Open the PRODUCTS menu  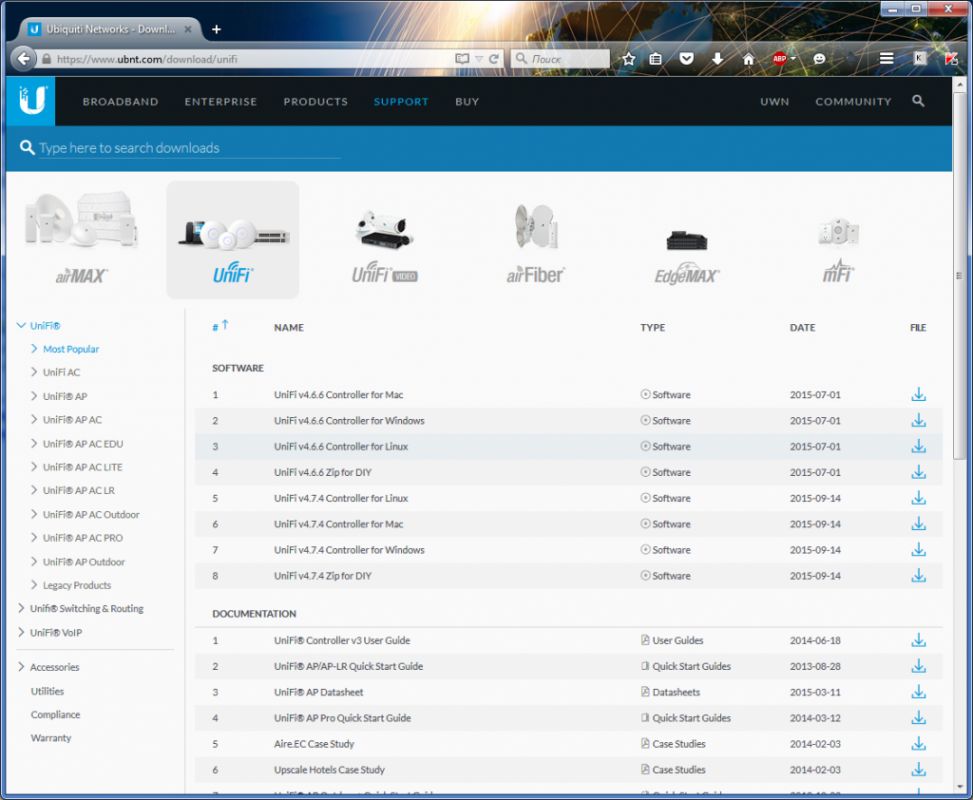[315, 102]
